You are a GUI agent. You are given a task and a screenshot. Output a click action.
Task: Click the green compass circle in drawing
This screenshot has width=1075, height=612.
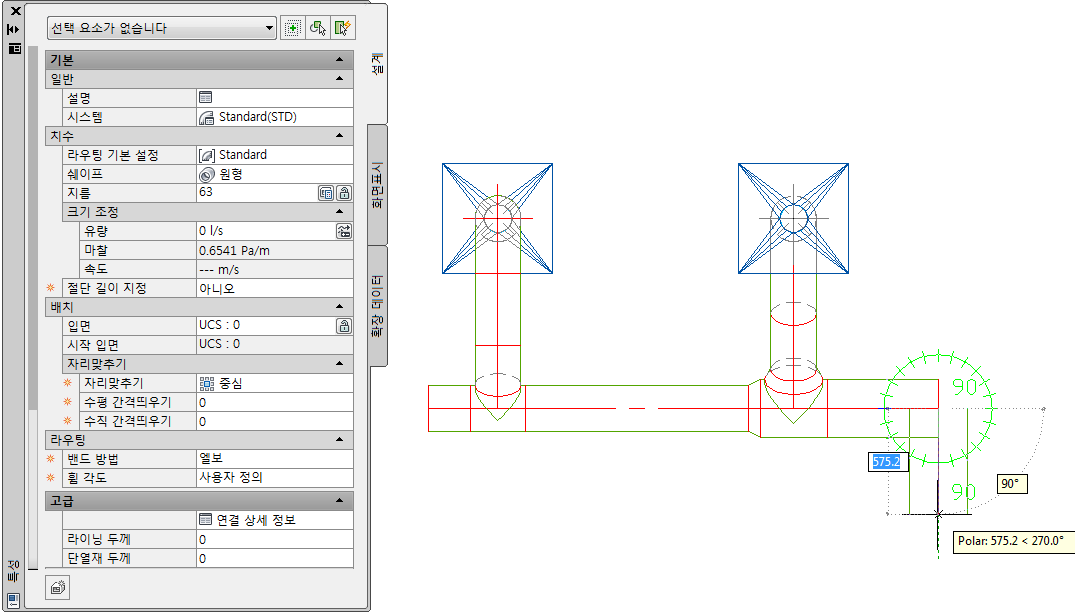click(939, 408)
